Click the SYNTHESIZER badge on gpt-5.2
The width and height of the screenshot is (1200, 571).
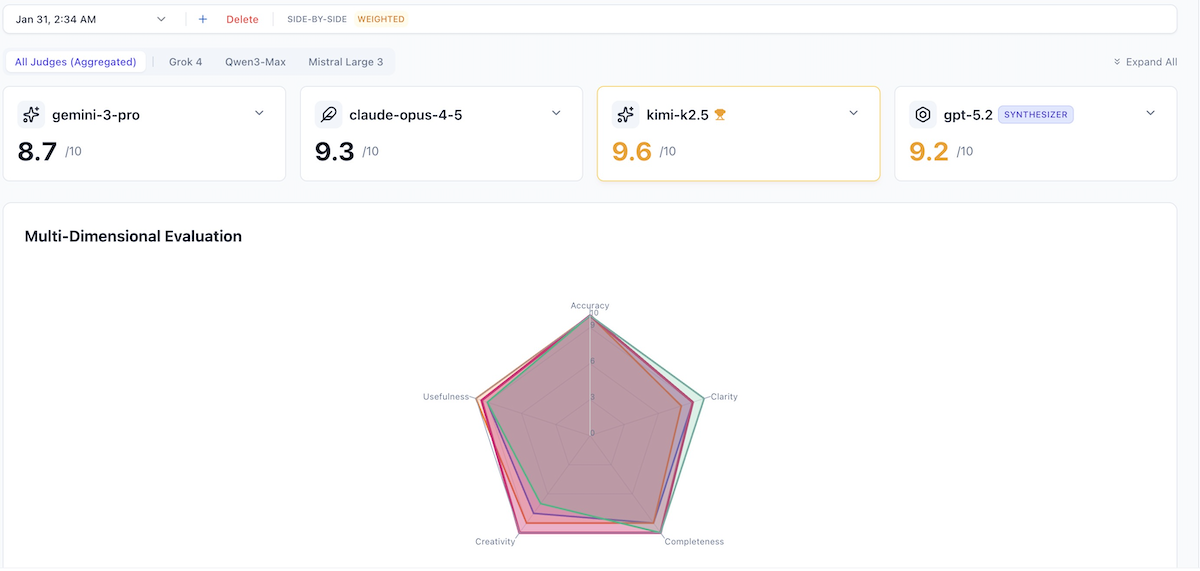[x=1036, y=115]
